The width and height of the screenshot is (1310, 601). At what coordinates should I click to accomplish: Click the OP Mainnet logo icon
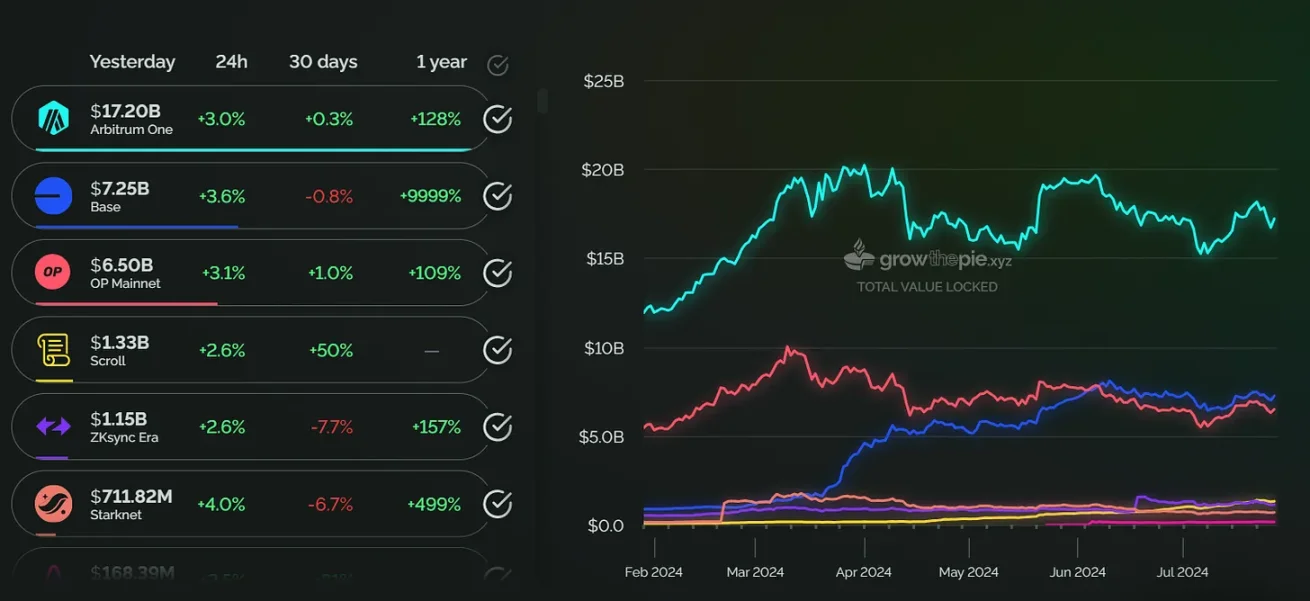click(53, 273)
